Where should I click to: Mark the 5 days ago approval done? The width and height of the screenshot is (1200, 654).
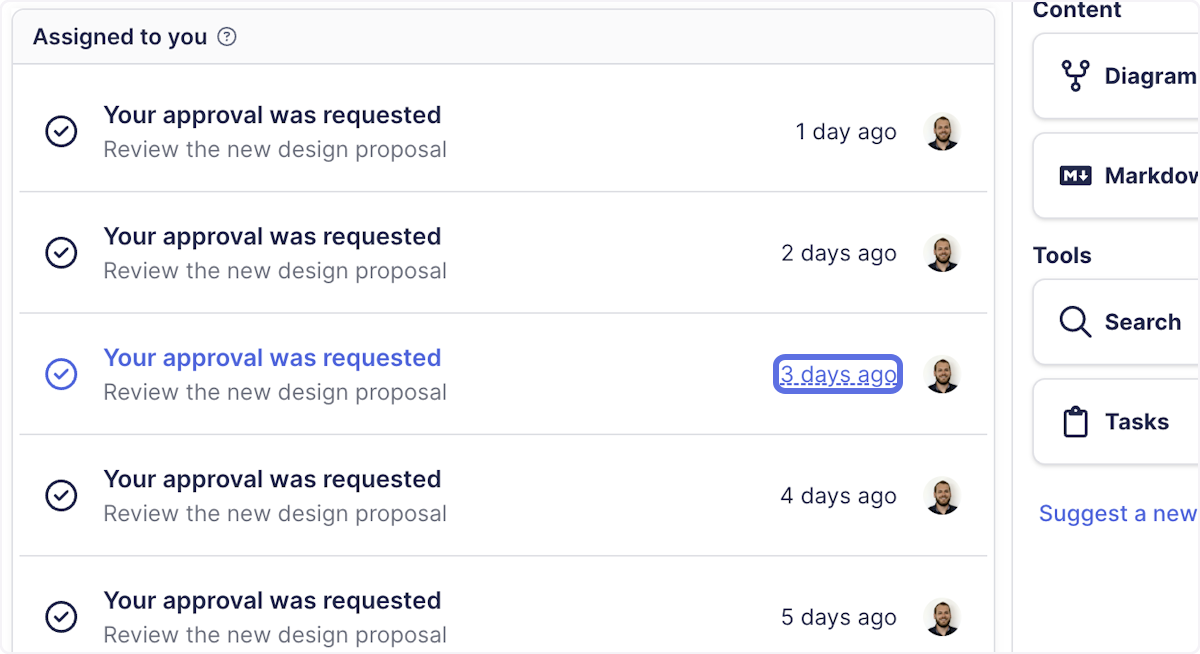point(62,617)
